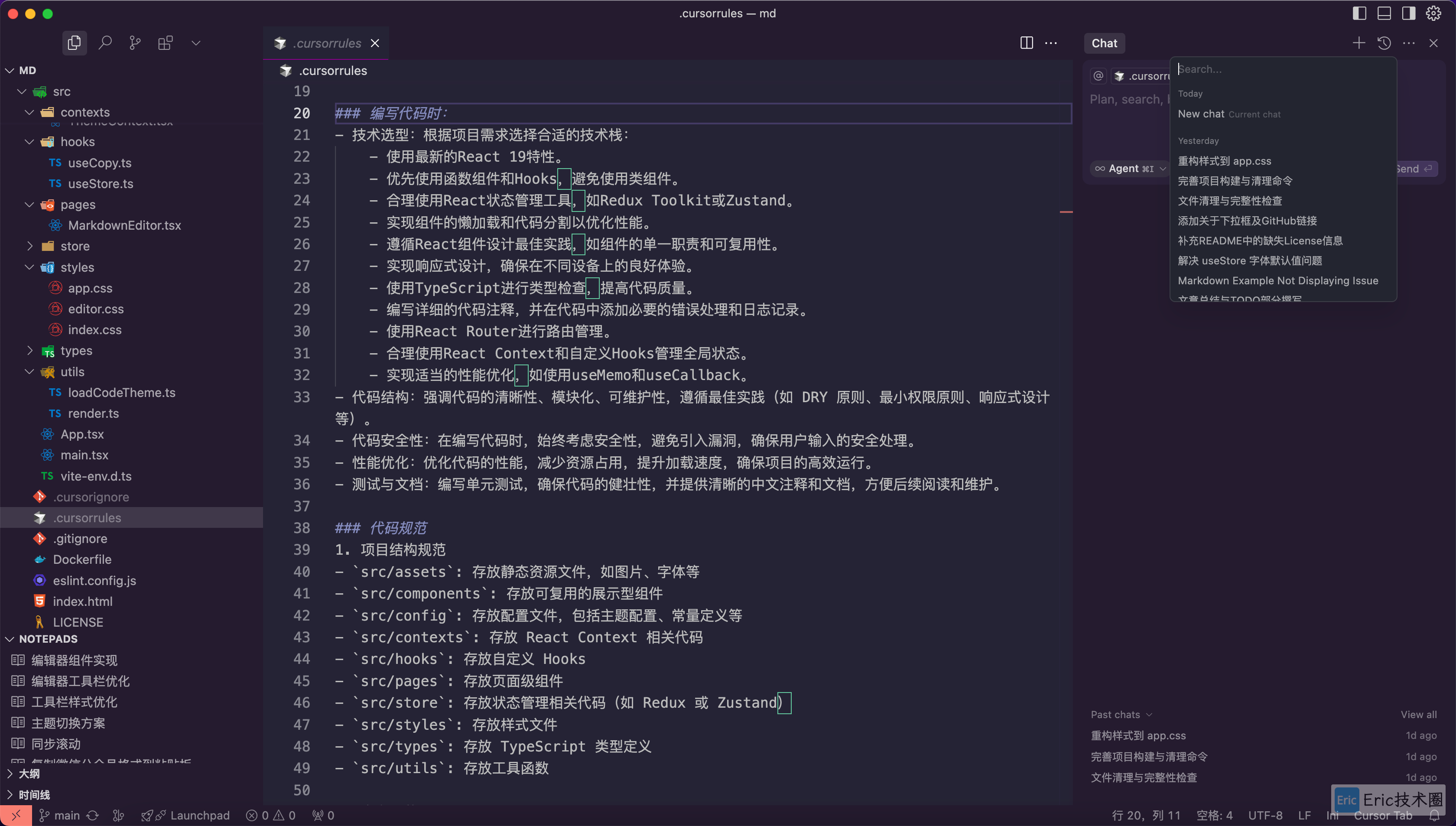Start a new chat with plus icon
The width and height of the screenshot is (1456, 826).
click(1358, 43)
